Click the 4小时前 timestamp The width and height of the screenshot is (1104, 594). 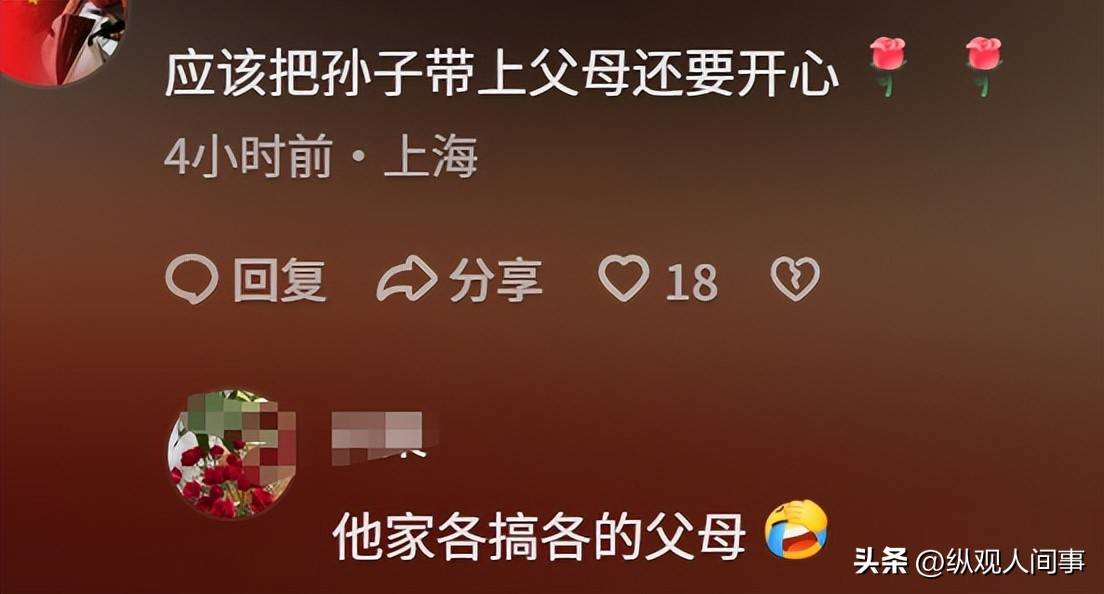pyautogui.click(x=249, y=156)
